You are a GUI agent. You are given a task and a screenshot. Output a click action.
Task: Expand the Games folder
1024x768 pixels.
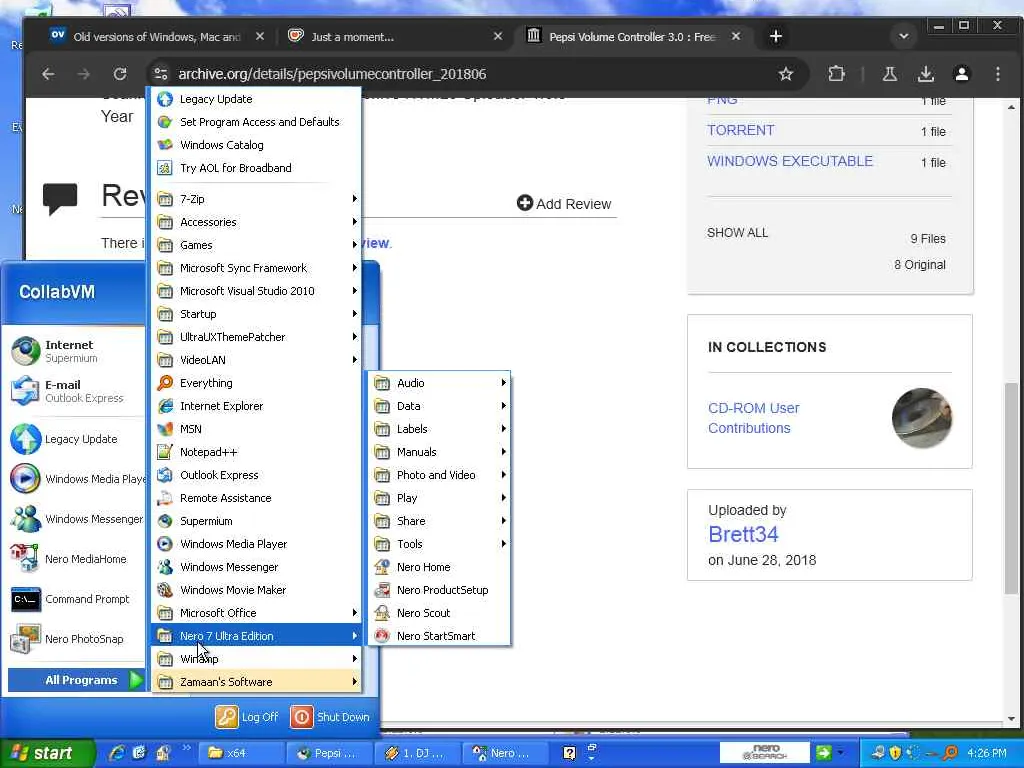click(x=257, y=244)
